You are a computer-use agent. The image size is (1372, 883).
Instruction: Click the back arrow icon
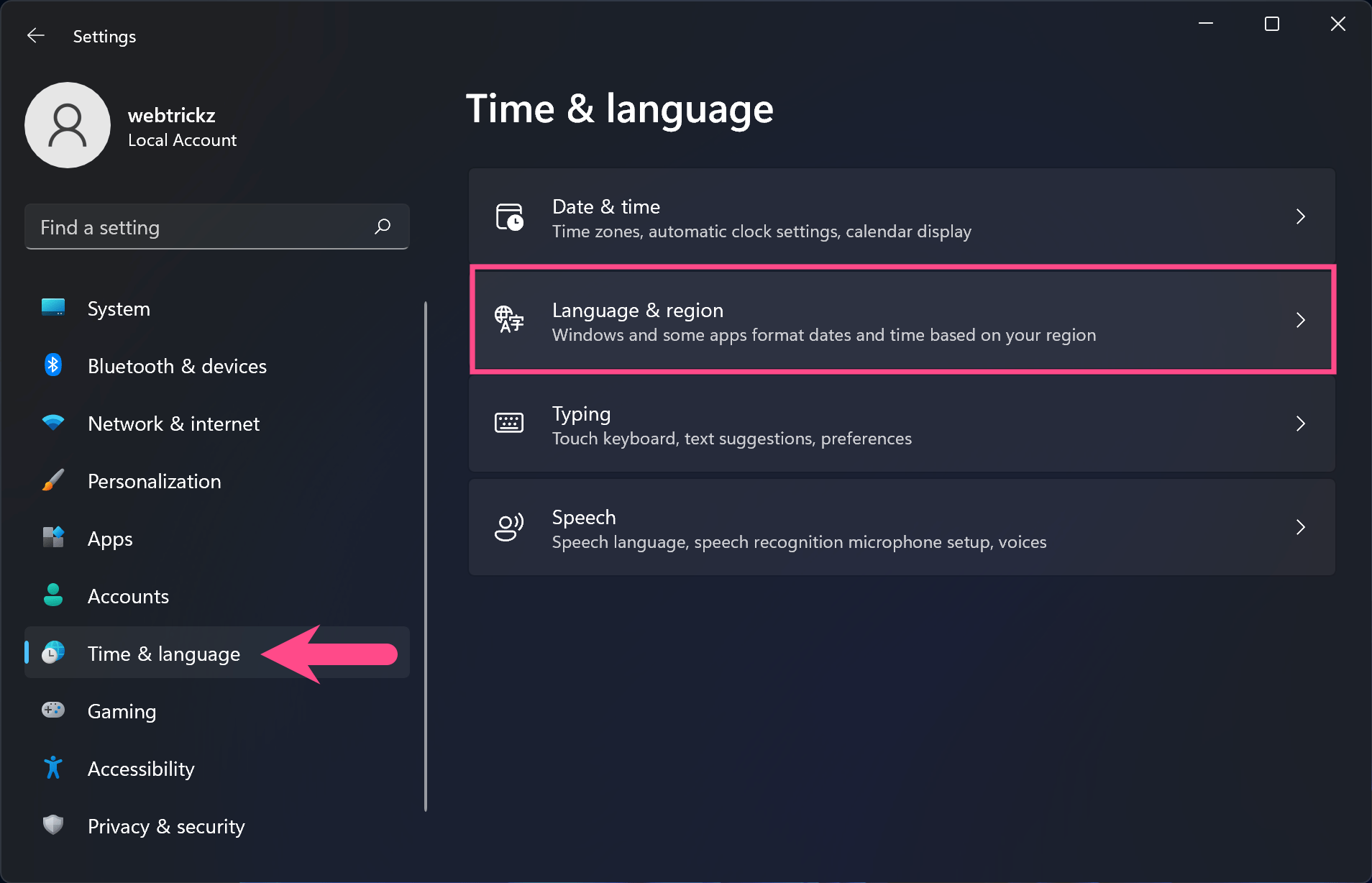tap(36, 36)
